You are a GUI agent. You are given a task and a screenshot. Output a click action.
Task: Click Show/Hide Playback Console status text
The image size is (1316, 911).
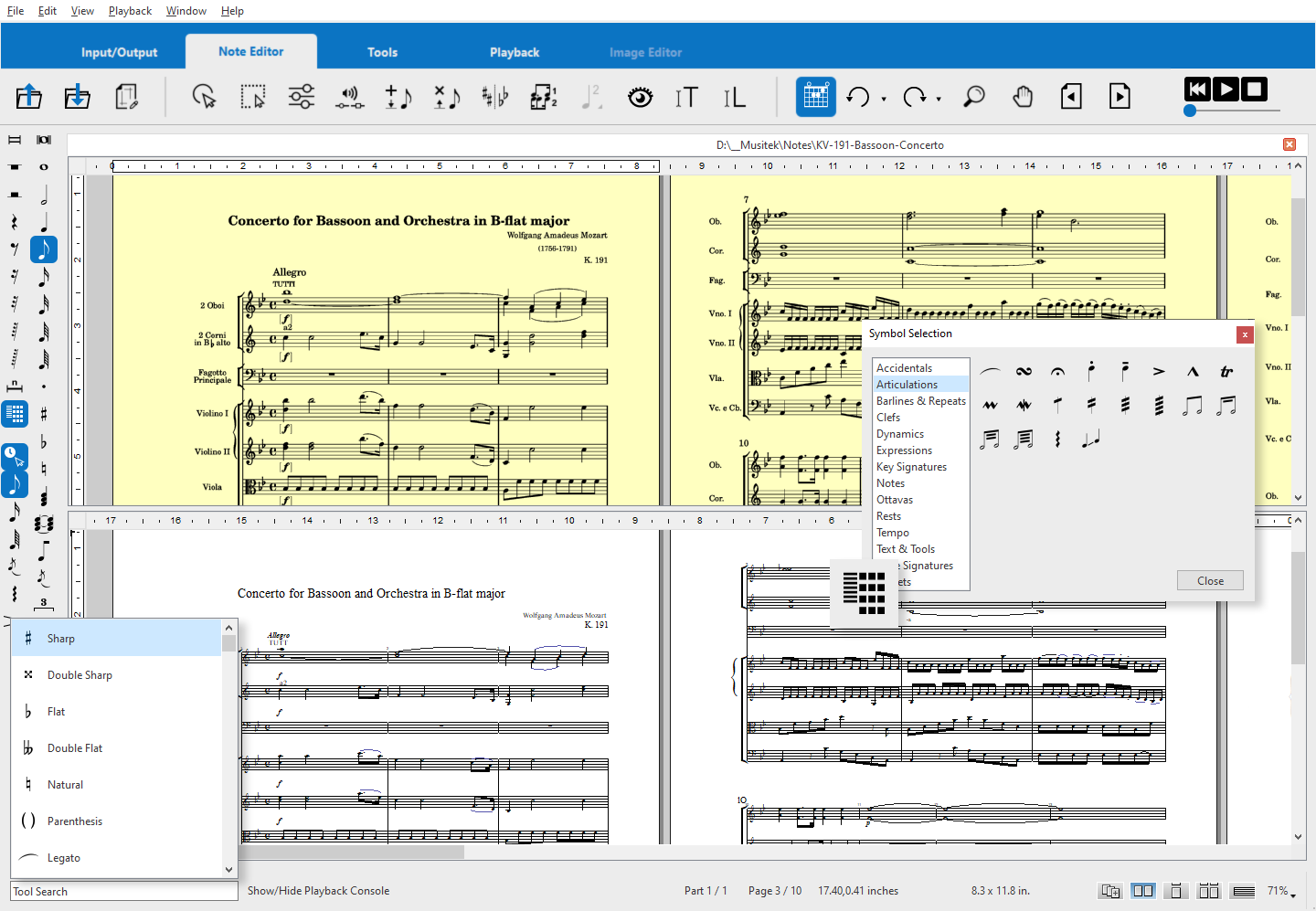[x=318, y=891]
